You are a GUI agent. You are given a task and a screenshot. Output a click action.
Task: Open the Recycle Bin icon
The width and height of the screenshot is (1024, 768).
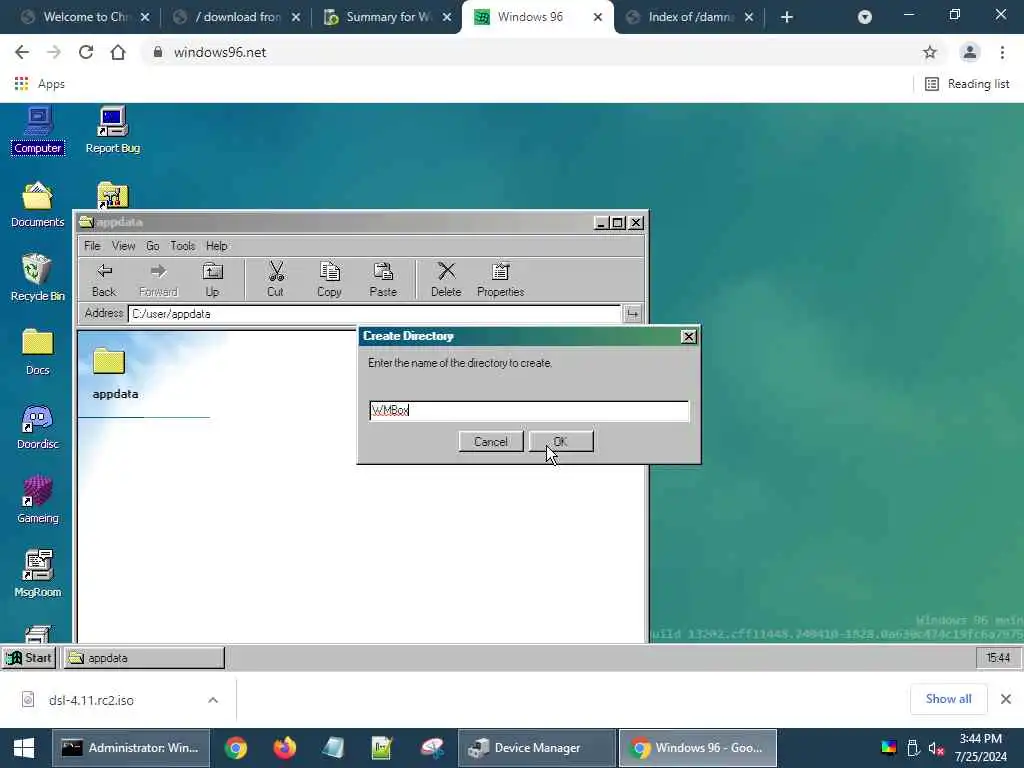tap(38, 278)
